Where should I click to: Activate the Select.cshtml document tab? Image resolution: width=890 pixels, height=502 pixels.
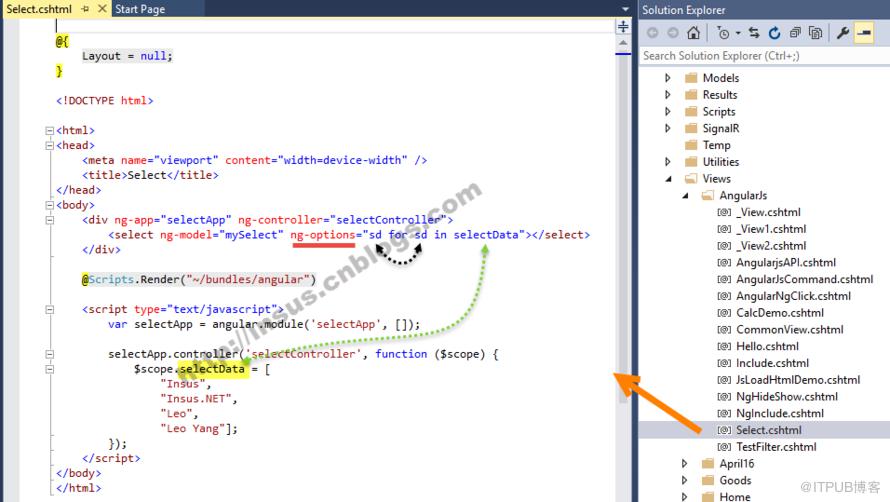tap(39, 9)
